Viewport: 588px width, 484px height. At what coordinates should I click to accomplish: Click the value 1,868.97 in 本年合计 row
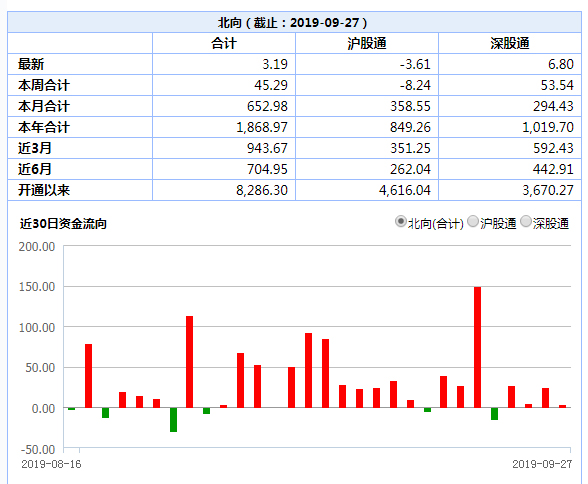[x=262, y=127]
